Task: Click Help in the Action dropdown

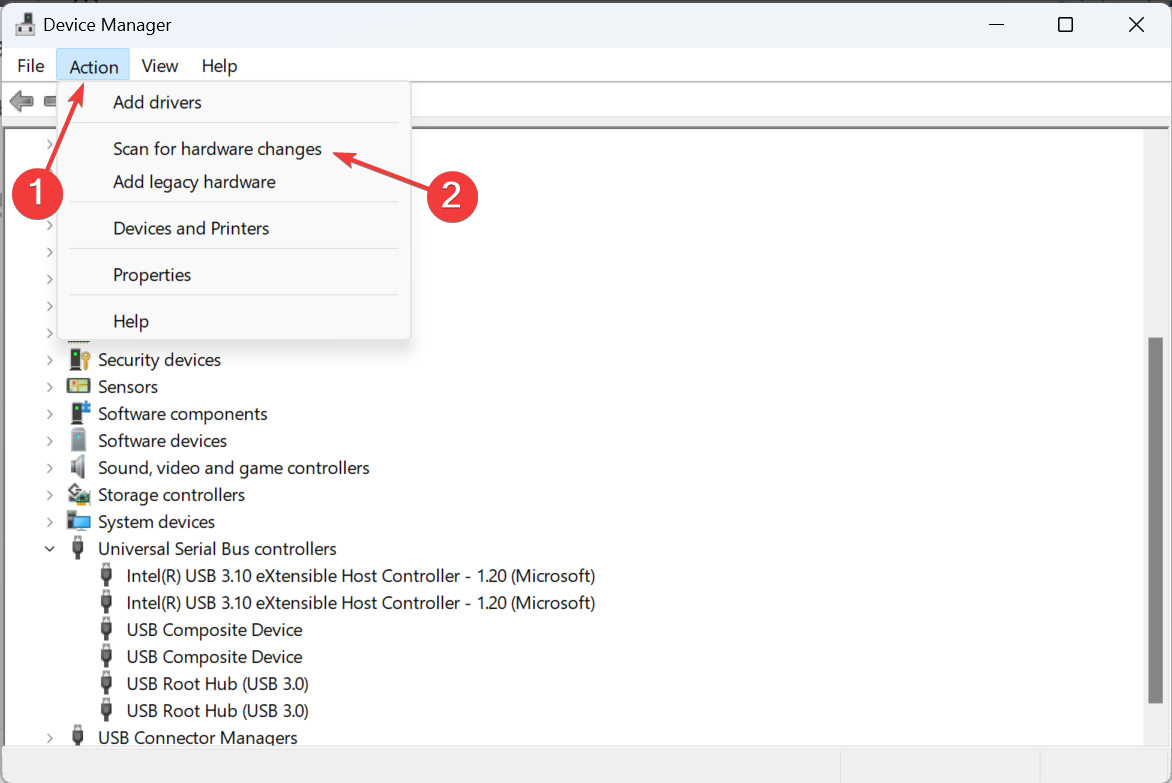Action: point(234,321)
